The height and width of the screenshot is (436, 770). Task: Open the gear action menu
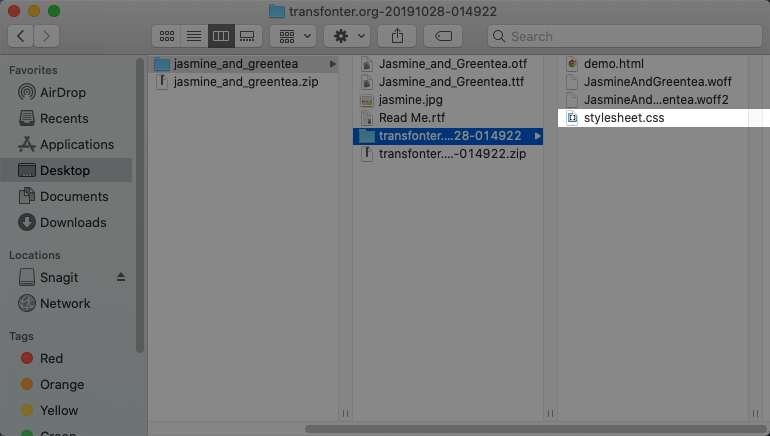[x=347, y=36]
